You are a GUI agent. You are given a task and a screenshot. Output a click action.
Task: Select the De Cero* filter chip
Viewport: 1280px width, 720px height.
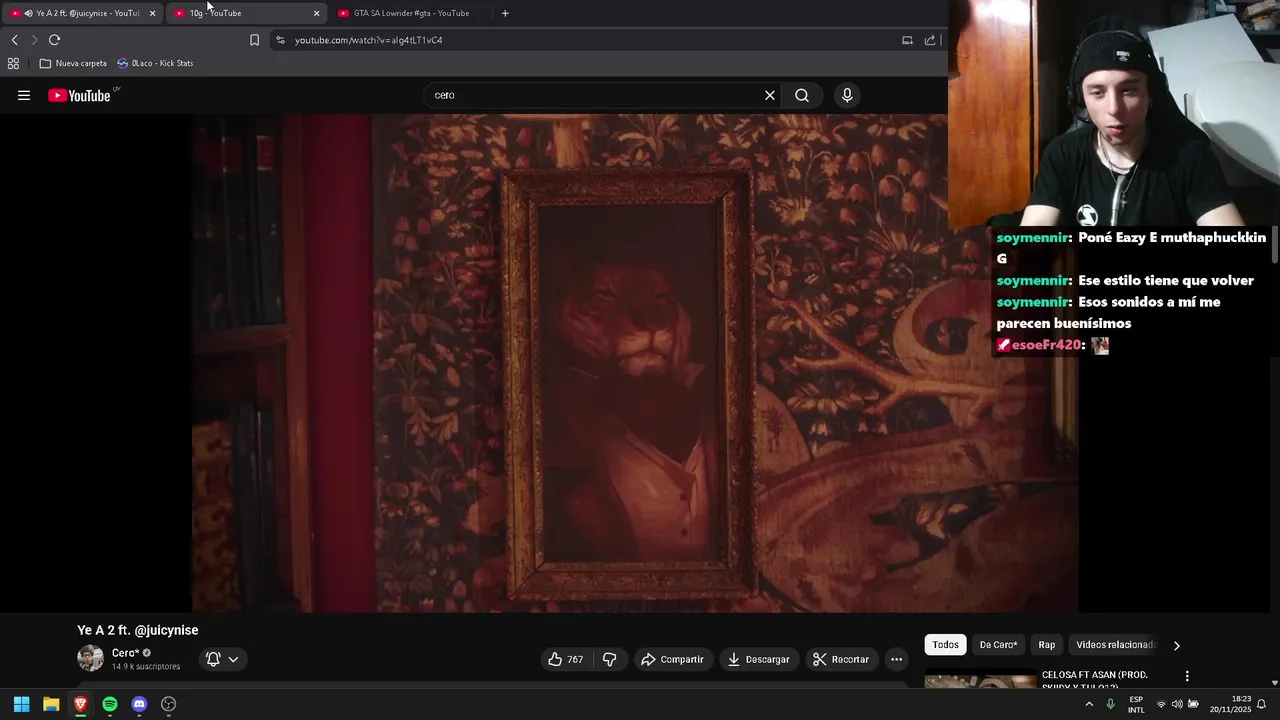pos(998,645)
